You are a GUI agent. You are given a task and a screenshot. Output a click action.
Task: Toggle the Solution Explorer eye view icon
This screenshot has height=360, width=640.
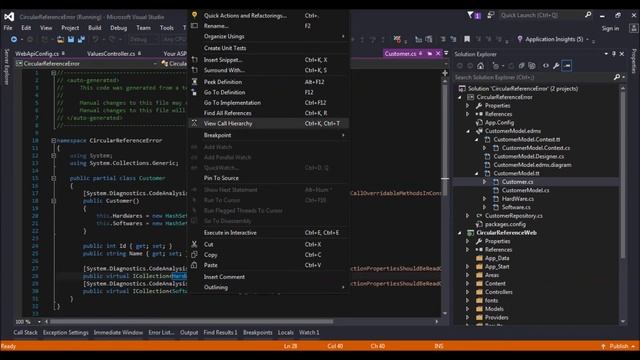pos(546,65)
